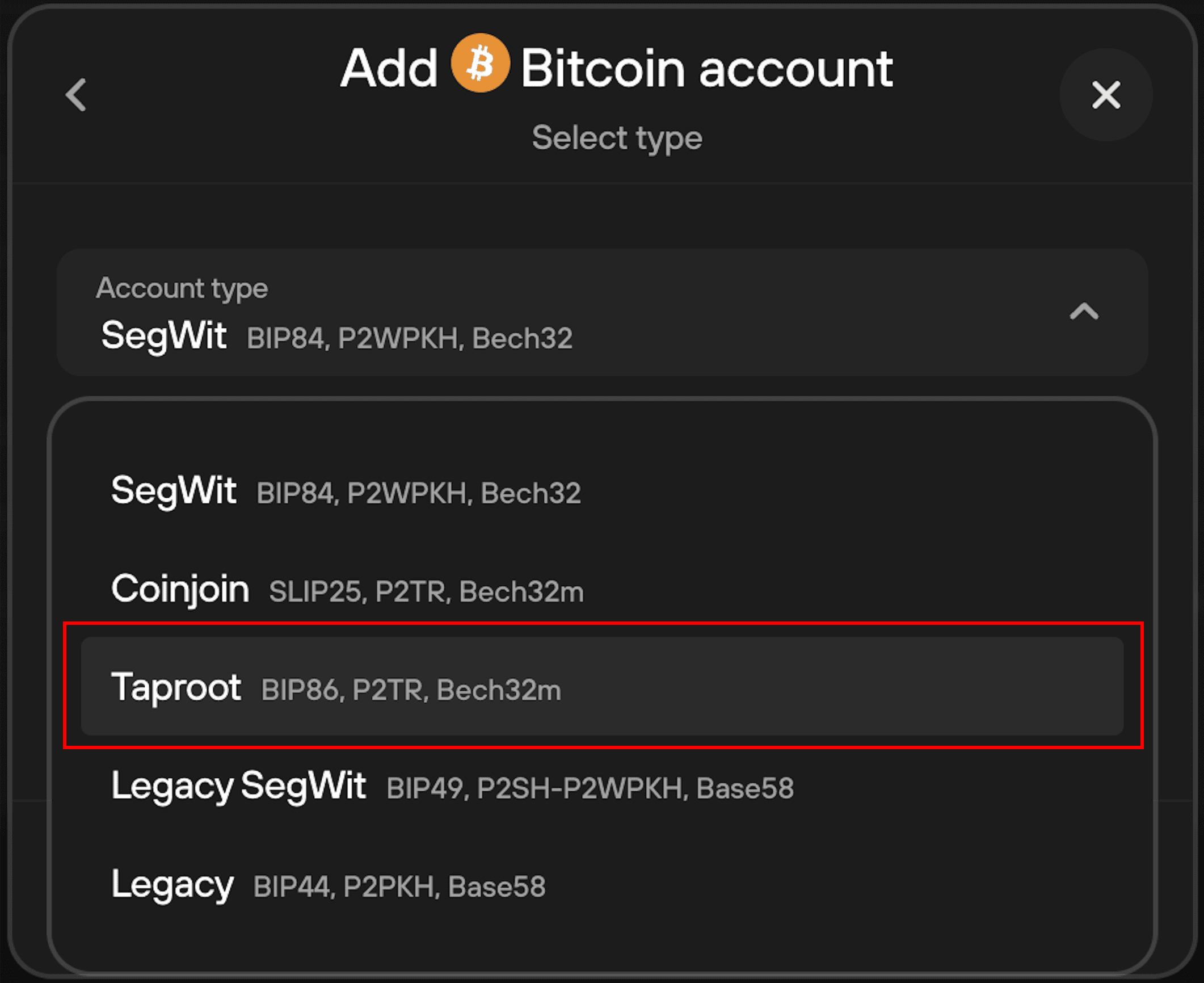Click 'BIP49, P2SH-P2WPKH, Base58' description text
Viewport: 1204px width, 983px height.
click(x=590, y=788)
